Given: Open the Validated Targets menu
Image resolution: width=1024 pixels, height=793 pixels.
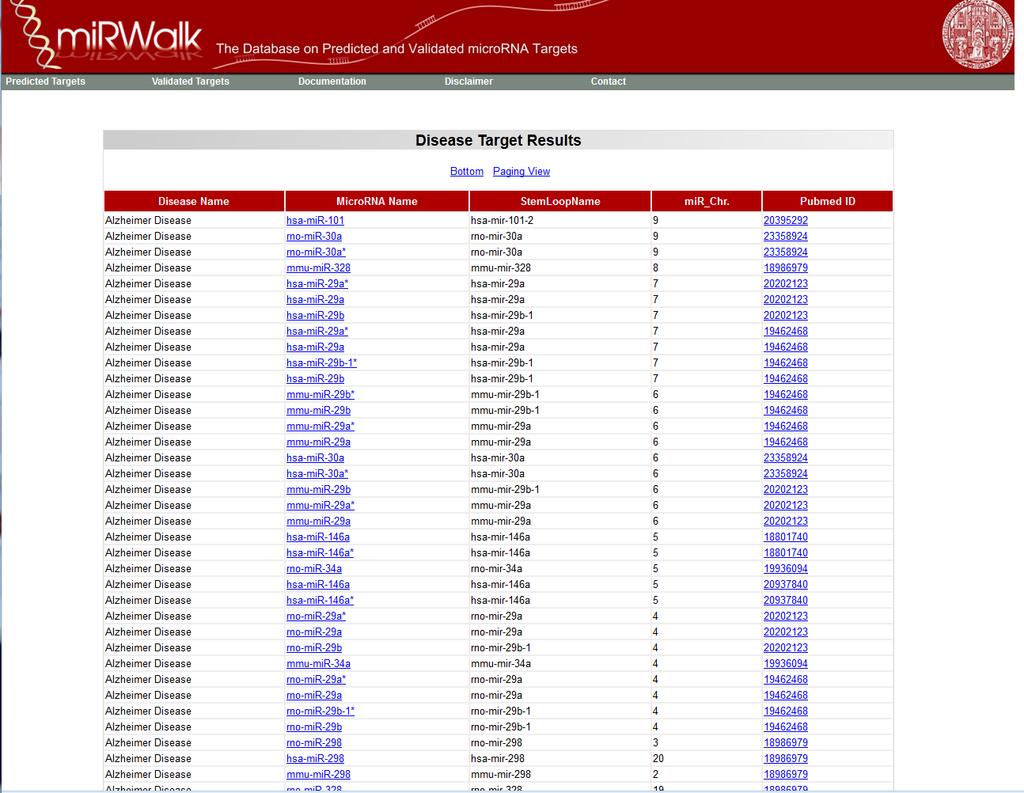Looking at the screenshot, I should click(x=190, y=82).
